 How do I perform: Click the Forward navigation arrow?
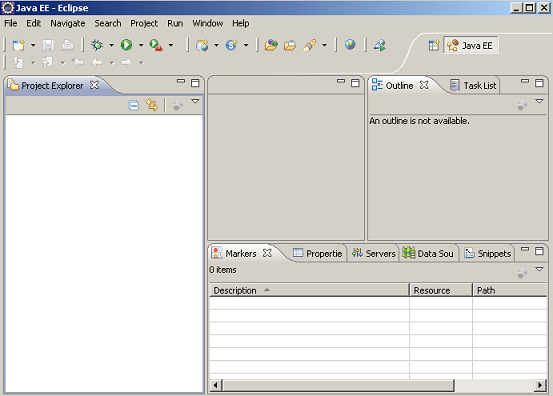click(126, 63)
